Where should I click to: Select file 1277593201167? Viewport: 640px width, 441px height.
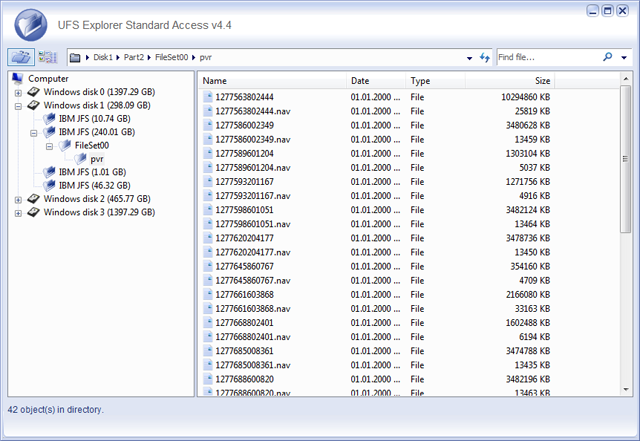click(244, 182)
